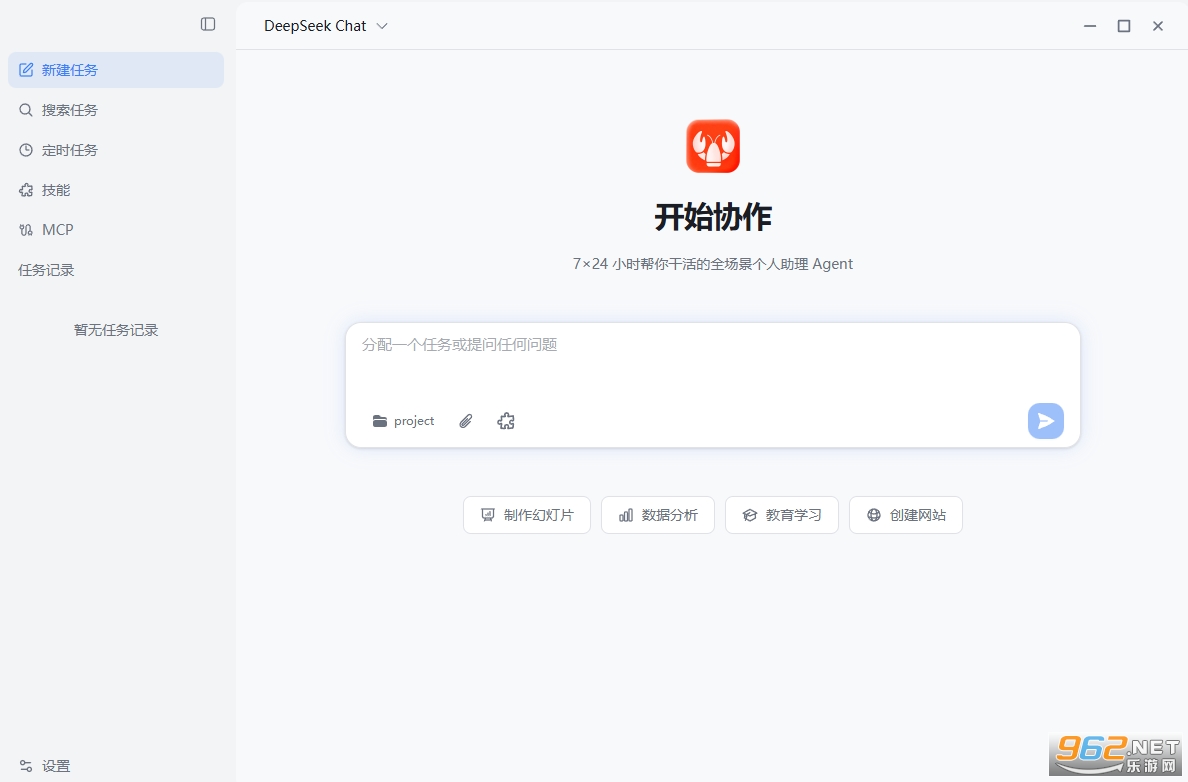Viewport: 1188px width, 782px height.
Task: Focus the task input text field
Action: tap(712, 364)
